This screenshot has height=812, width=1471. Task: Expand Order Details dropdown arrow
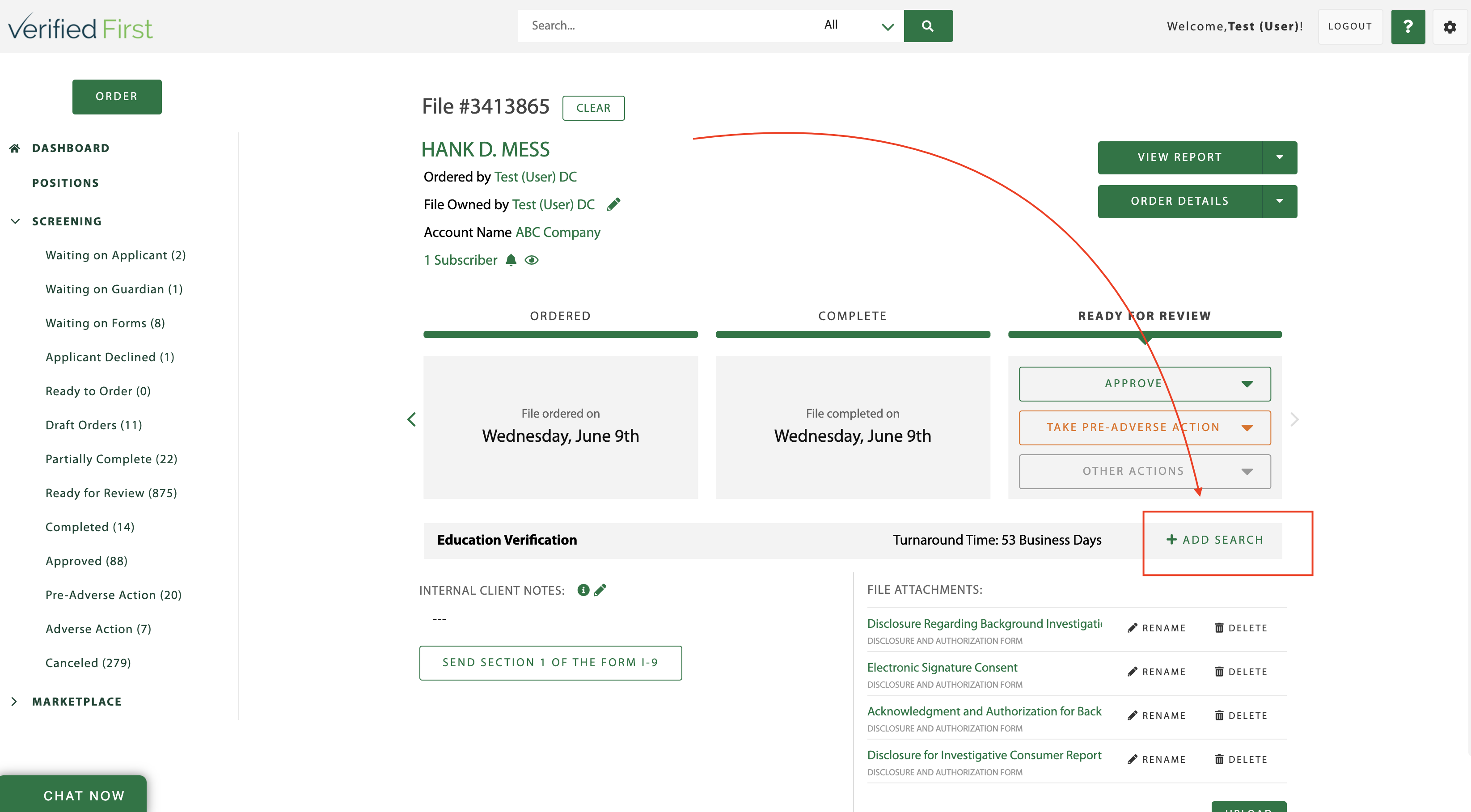coord(1279,202)
